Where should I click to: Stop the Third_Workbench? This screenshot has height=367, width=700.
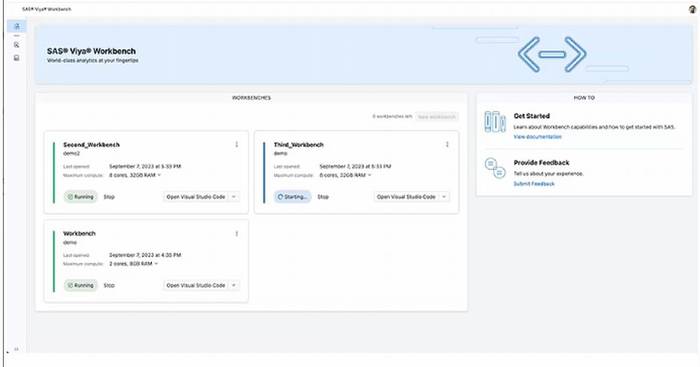pos(323,197)
